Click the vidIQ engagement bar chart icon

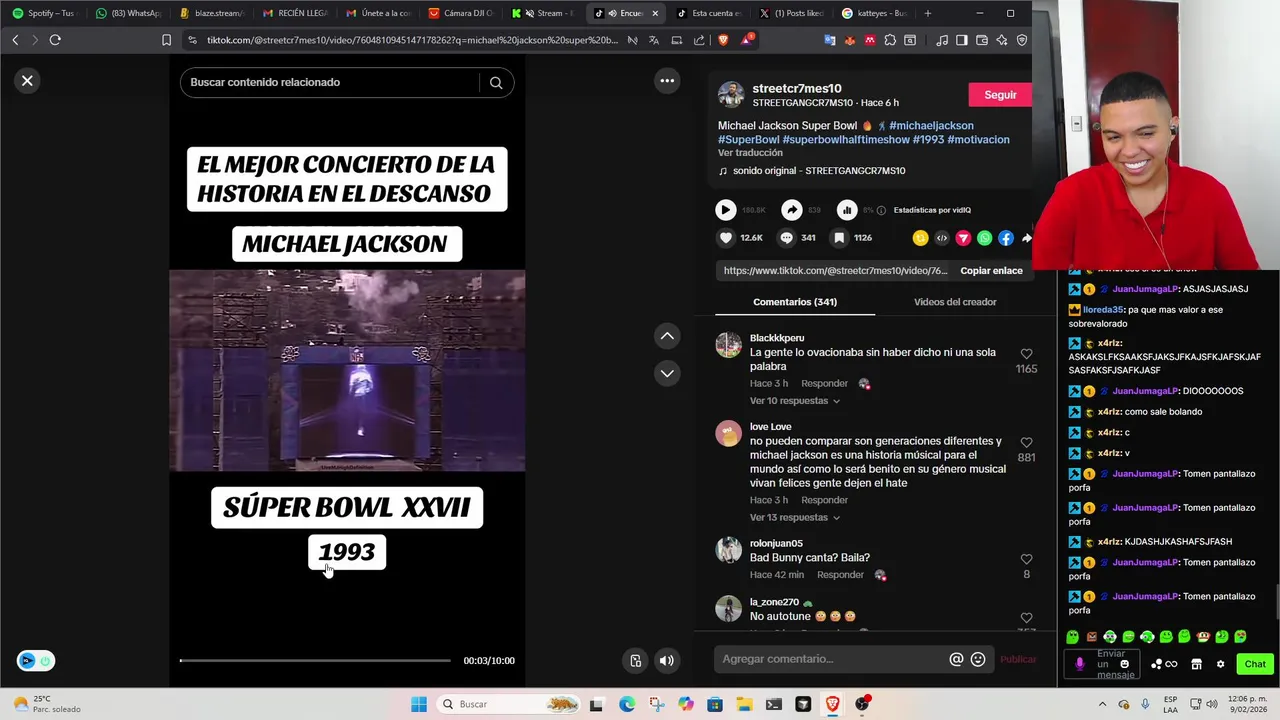tap(847, 210)
